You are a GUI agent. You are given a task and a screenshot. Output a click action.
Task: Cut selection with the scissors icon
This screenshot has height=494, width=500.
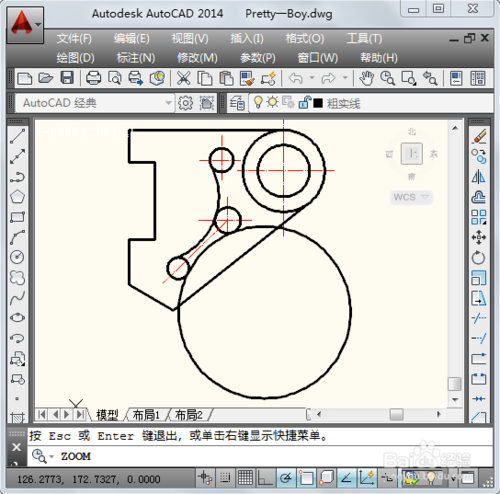pyautogui.click(x=184, y=79)
